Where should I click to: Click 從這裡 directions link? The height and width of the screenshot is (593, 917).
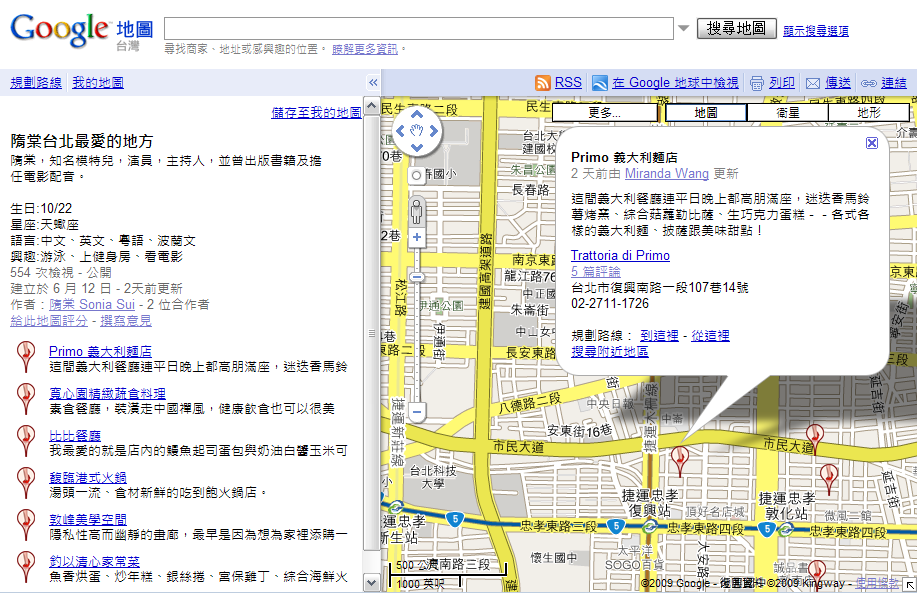click(x=711, y=335)
